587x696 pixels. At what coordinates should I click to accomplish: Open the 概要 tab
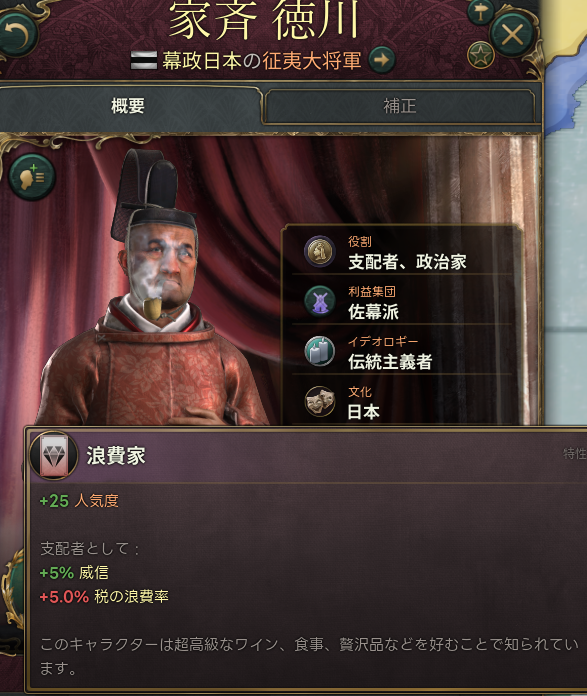coord(129,106)
